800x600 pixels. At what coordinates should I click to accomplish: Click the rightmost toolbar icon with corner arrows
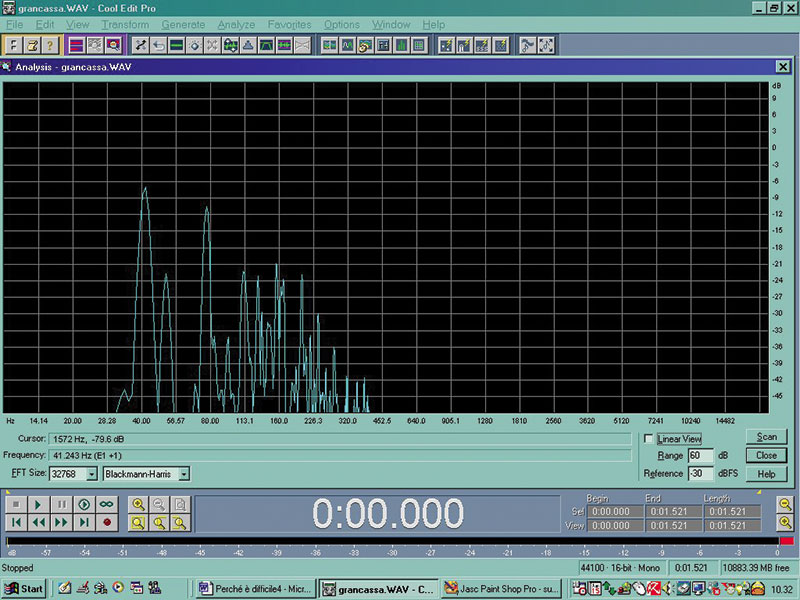[x=546, y=45]
